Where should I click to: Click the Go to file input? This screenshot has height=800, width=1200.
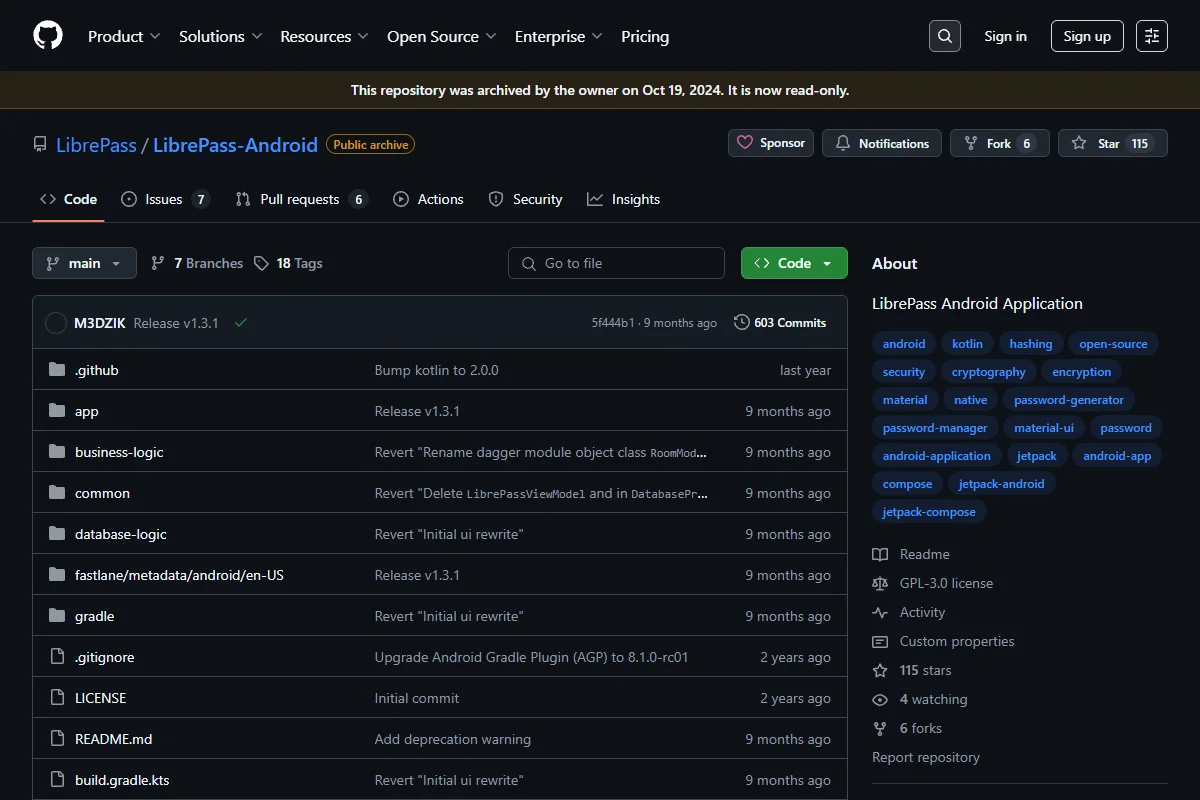pos(616,263)
